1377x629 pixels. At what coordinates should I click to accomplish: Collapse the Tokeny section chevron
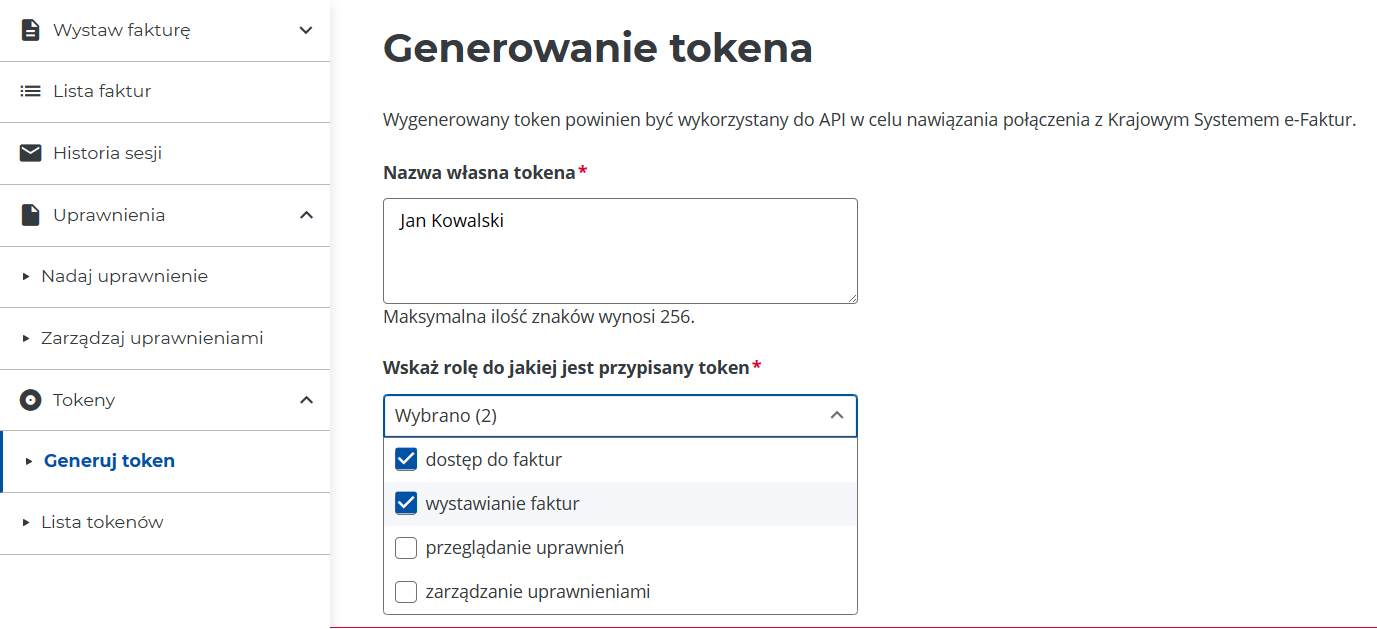pyautogui.click(x=306, y=400)
